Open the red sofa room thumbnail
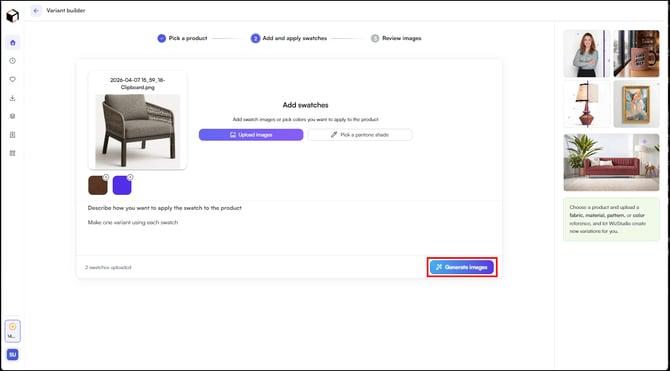This screenshot has height=371, width=670. click(611, 162)
